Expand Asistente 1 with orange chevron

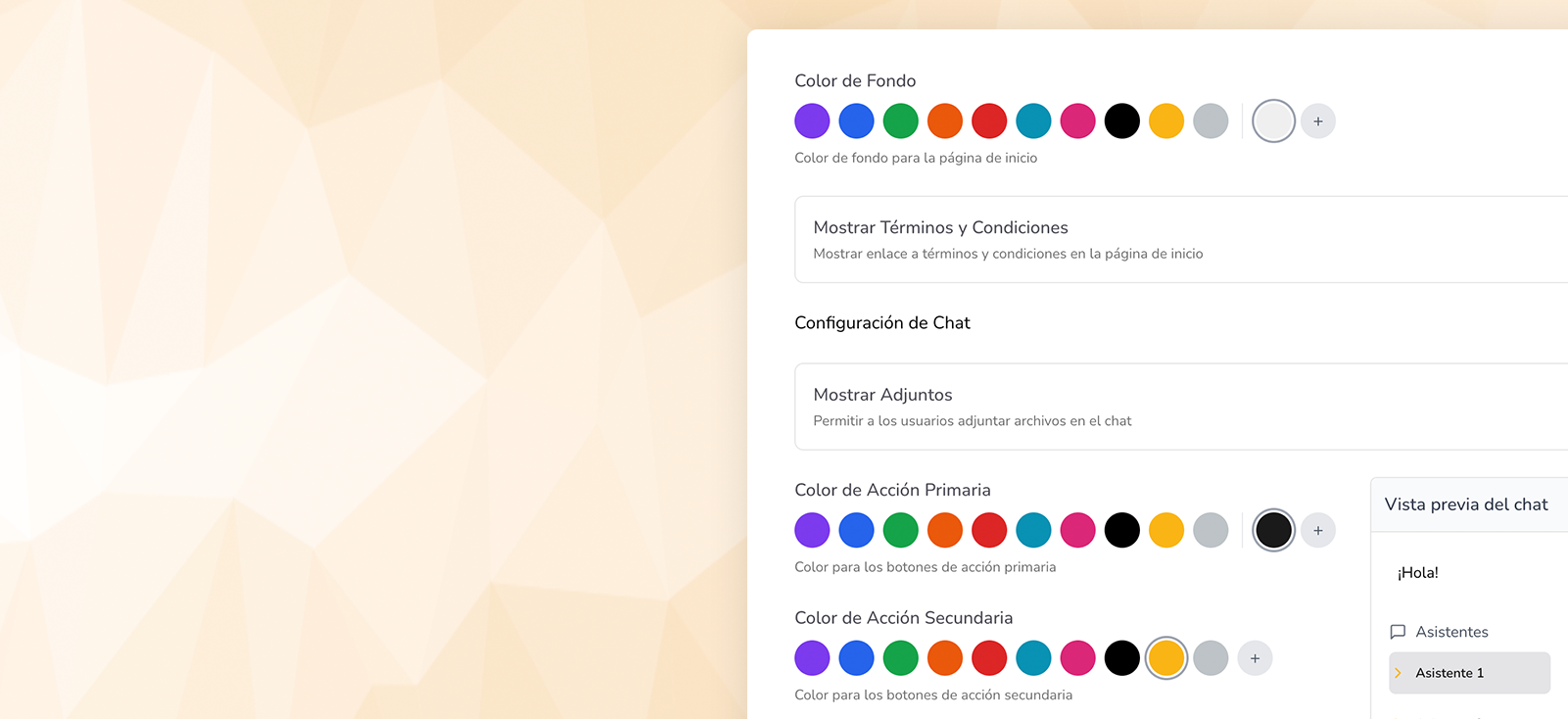point(1398,673)
